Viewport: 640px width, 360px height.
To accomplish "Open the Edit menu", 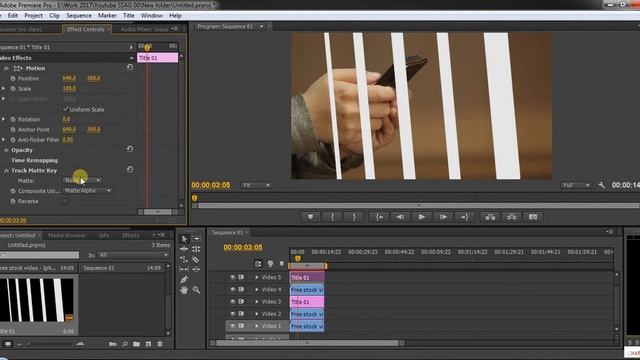I will (13, 16).
